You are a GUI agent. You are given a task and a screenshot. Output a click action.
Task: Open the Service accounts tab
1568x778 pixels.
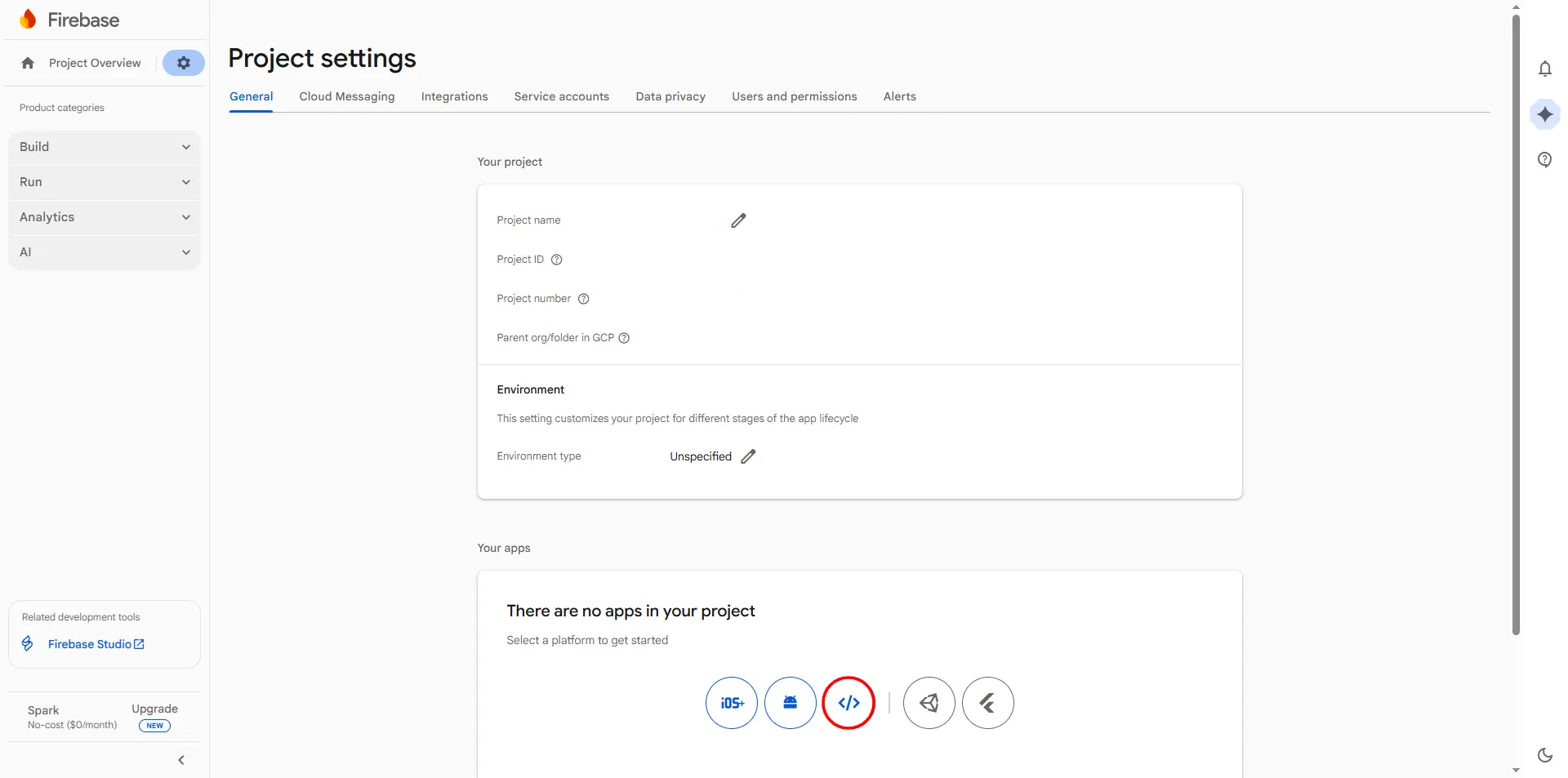click(x=561, y=96)
